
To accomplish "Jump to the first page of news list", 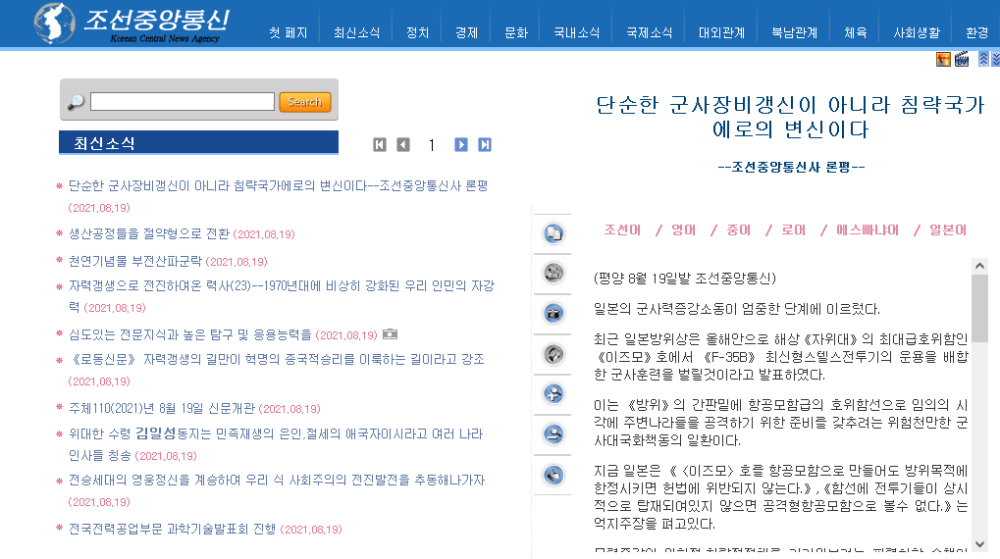I will coord(380,145).
